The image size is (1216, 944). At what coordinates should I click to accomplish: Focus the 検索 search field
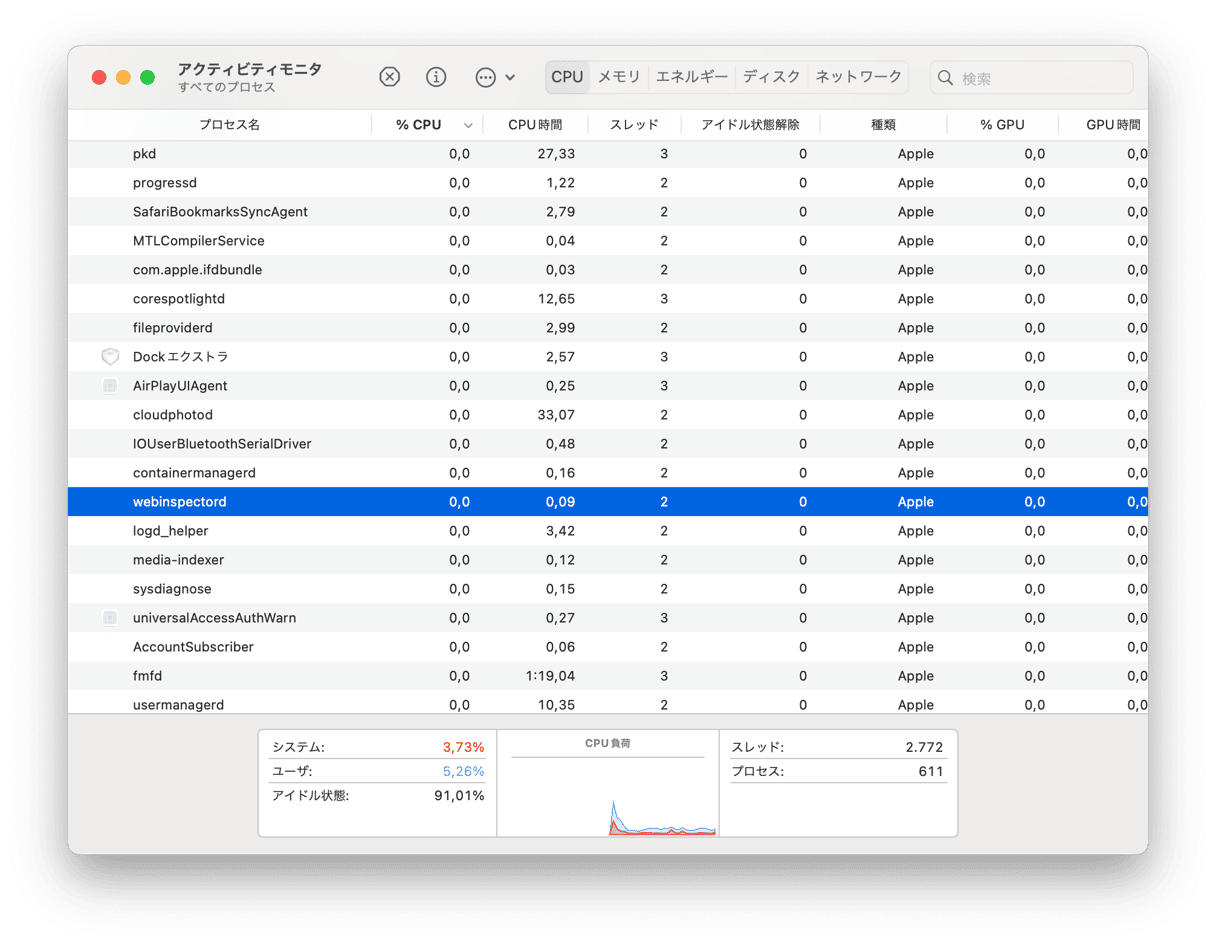tap(1031, 78)
